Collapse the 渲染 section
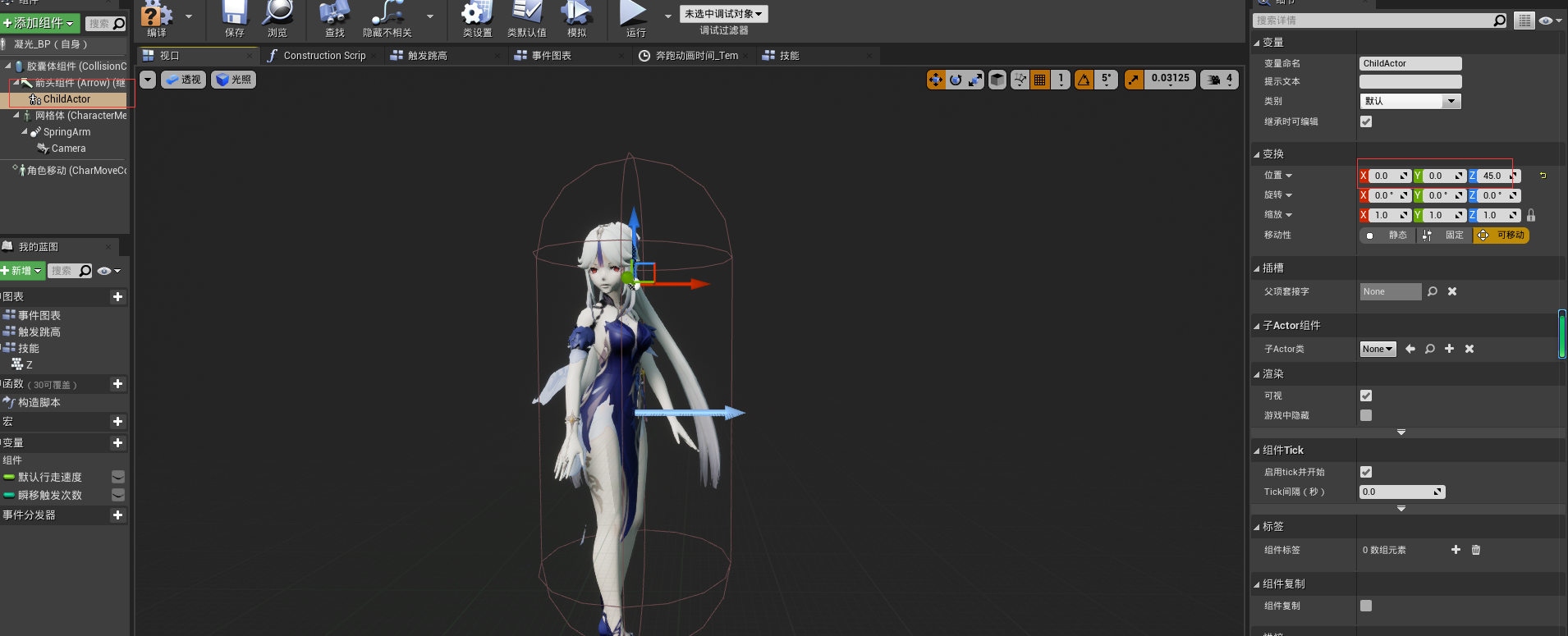Viewport: 1568px width, 636px height. pyautogui.click(x=1257, y=374)
